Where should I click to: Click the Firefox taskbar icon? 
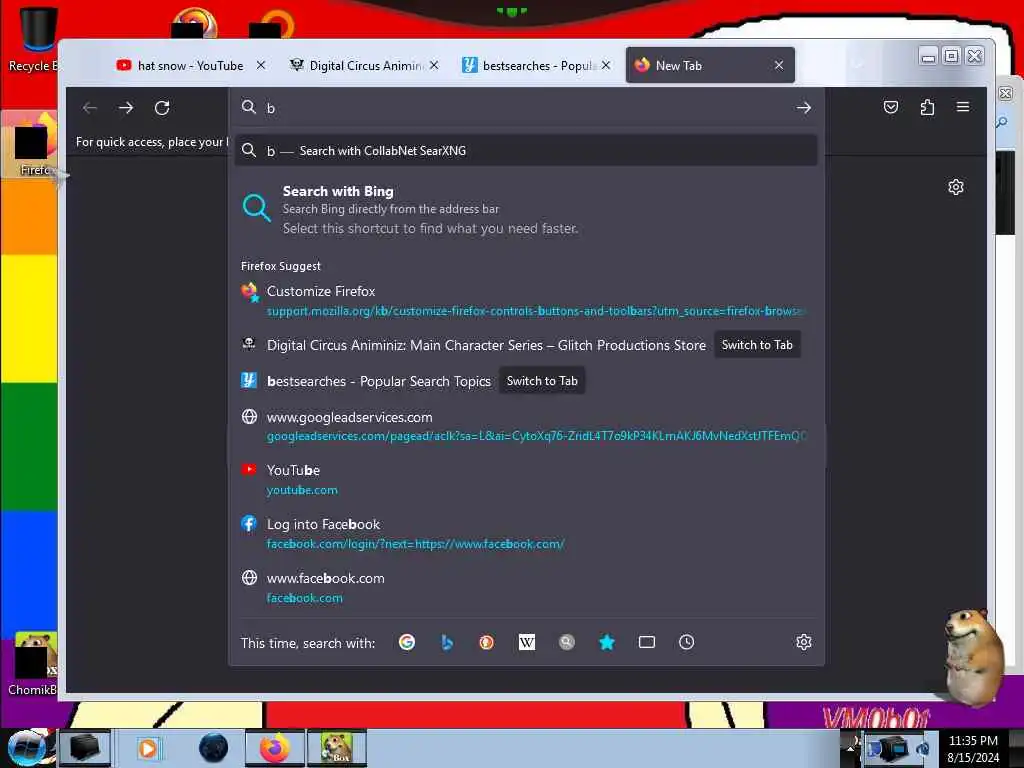[x=275, y=748]
